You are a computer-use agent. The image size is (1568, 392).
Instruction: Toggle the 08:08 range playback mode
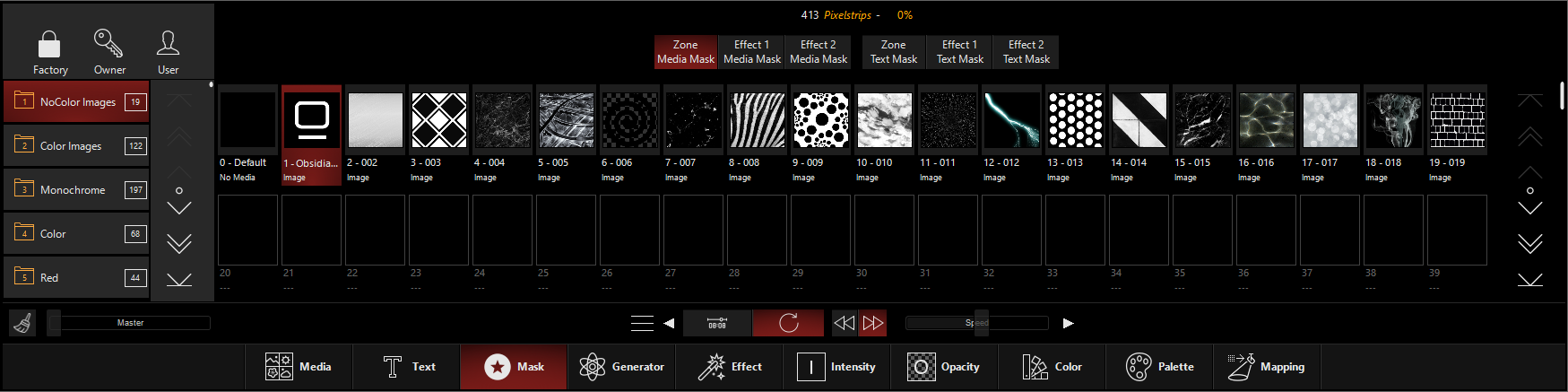(717, 323)
